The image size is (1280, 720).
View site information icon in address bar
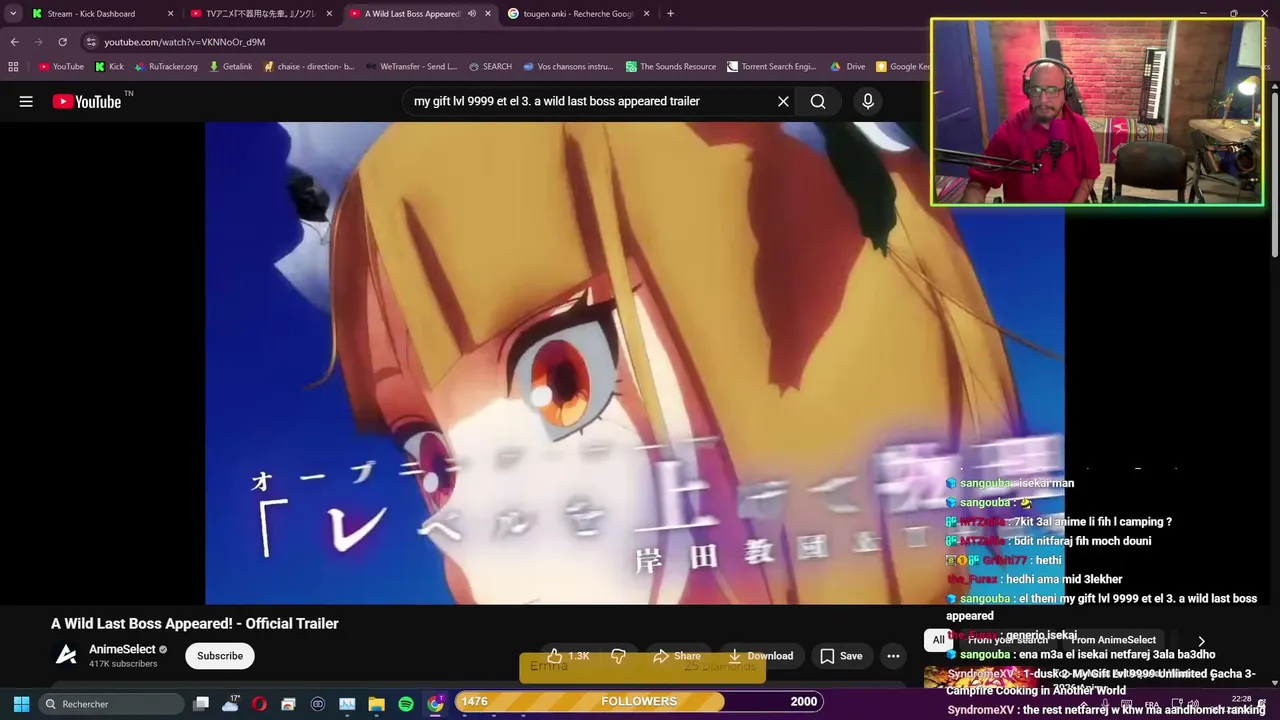[x=91, y=42]
